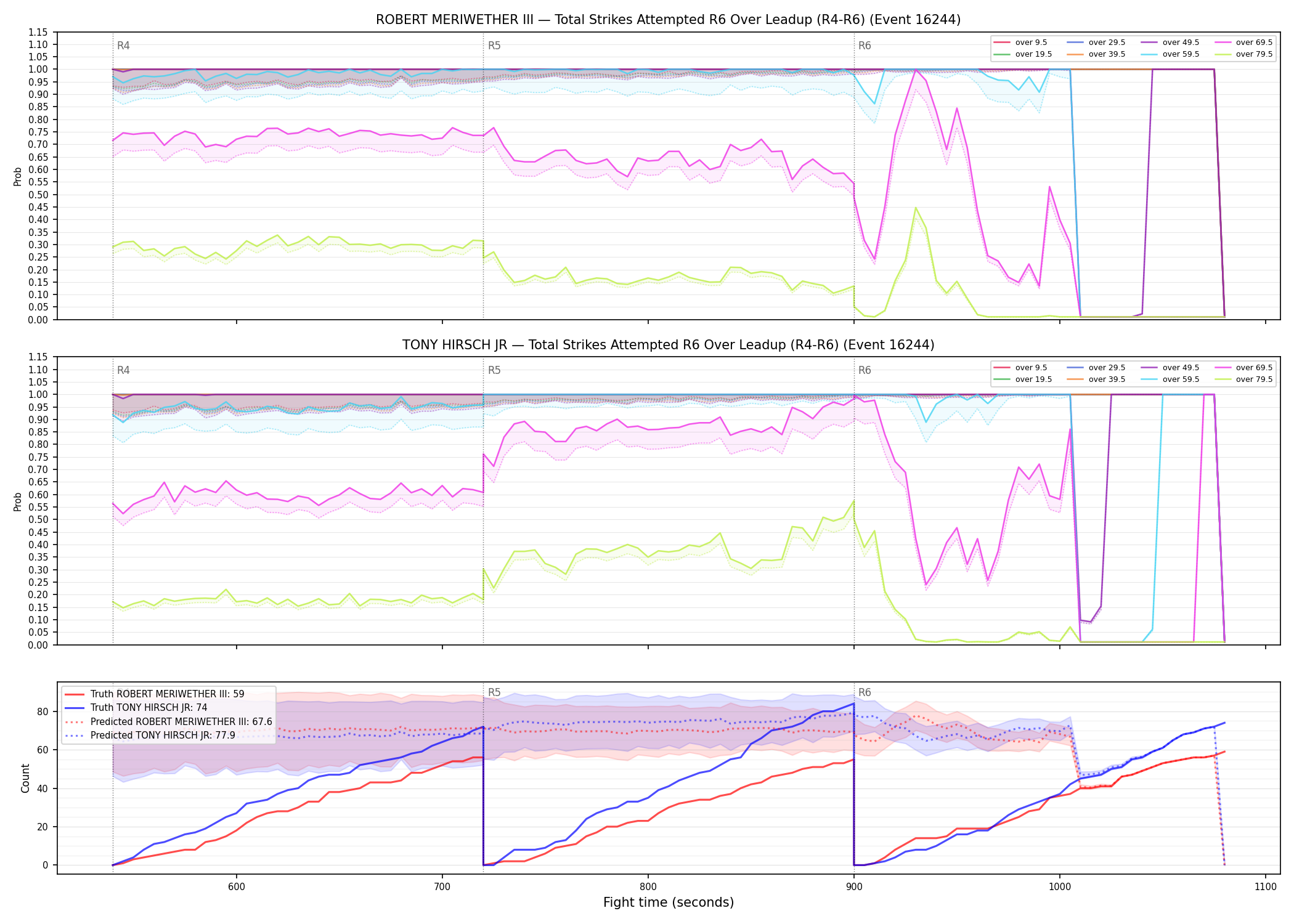Screen dimensions: 1294x924
Task: Click the red line swatch beside 'Truth ROBERT MERIWETHER III'
Action: tap(75, 694)
